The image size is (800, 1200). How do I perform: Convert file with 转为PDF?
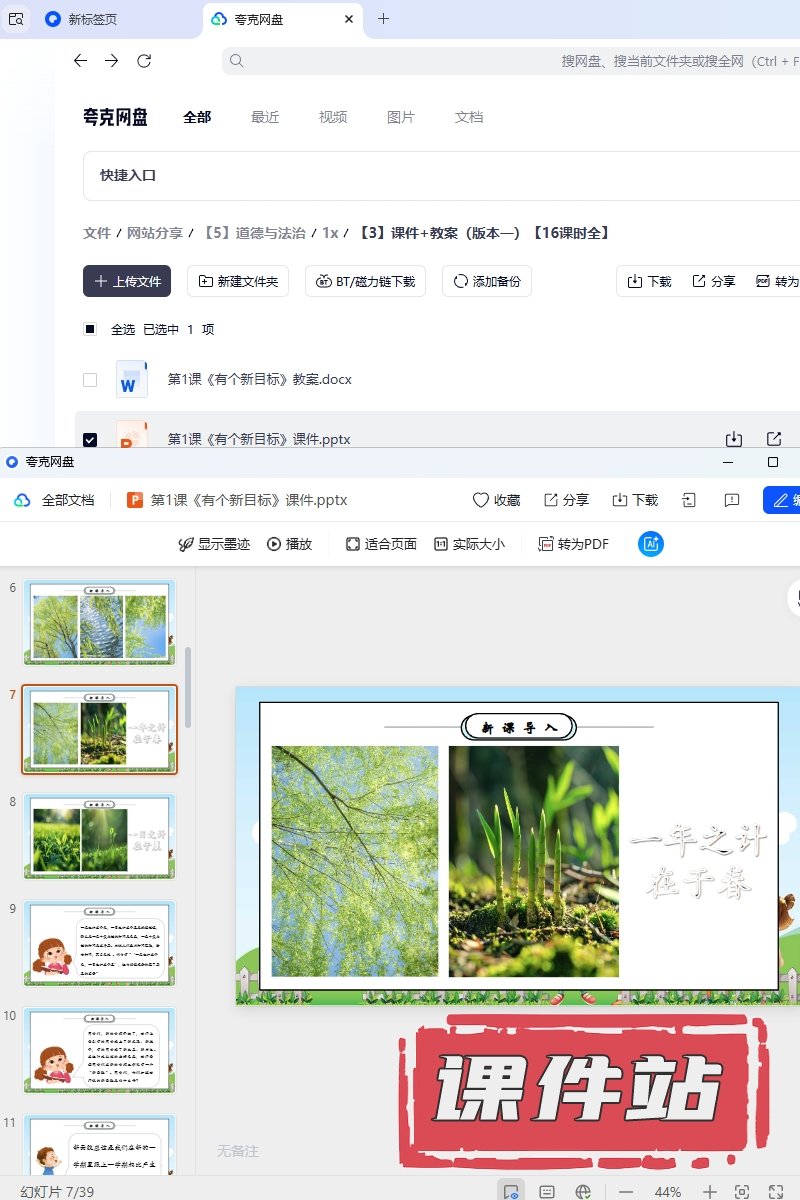(573, 544)
